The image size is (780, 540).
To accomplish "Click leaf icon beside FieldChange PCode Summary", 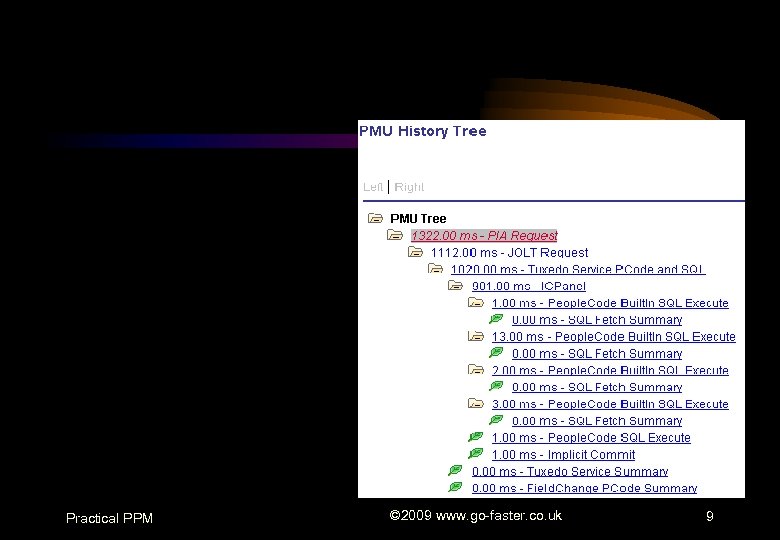I will (x=455, y=487).
